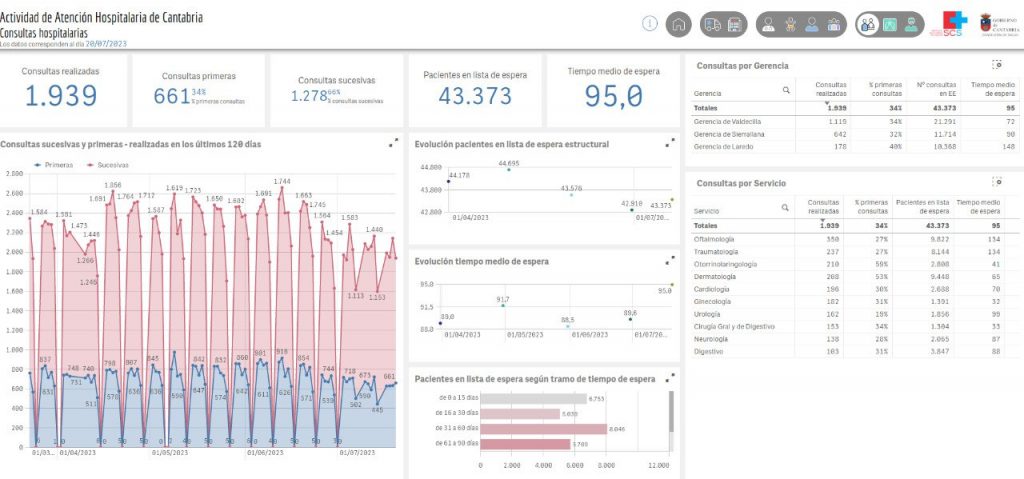Screen dimensions: 1024x479
Task: Expand the lista de espera estructural chart
Action: click(x=668, y=143)
